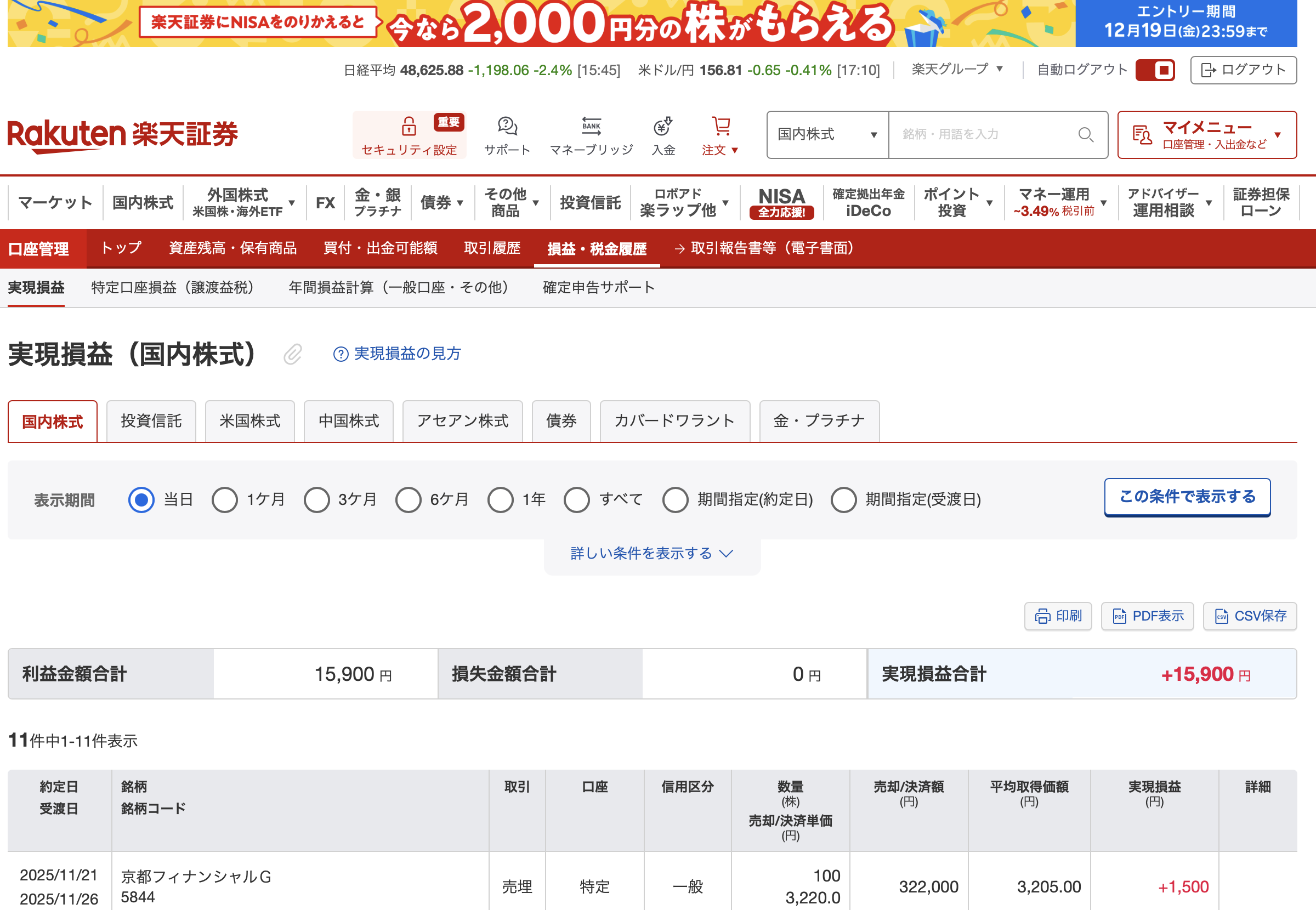Viewport: 1316px width, 910px height.
Task: Switch to the 米国株式 tab
Action: pyautogui.click(x=249, y=421)
